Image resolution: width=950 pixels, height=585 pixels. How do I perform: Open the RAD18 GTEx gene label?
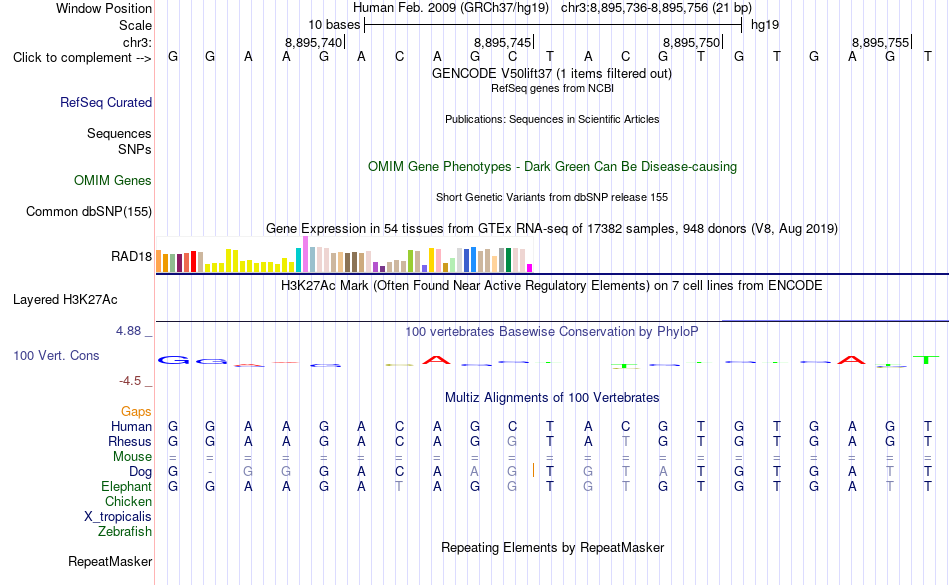(131, 256)
